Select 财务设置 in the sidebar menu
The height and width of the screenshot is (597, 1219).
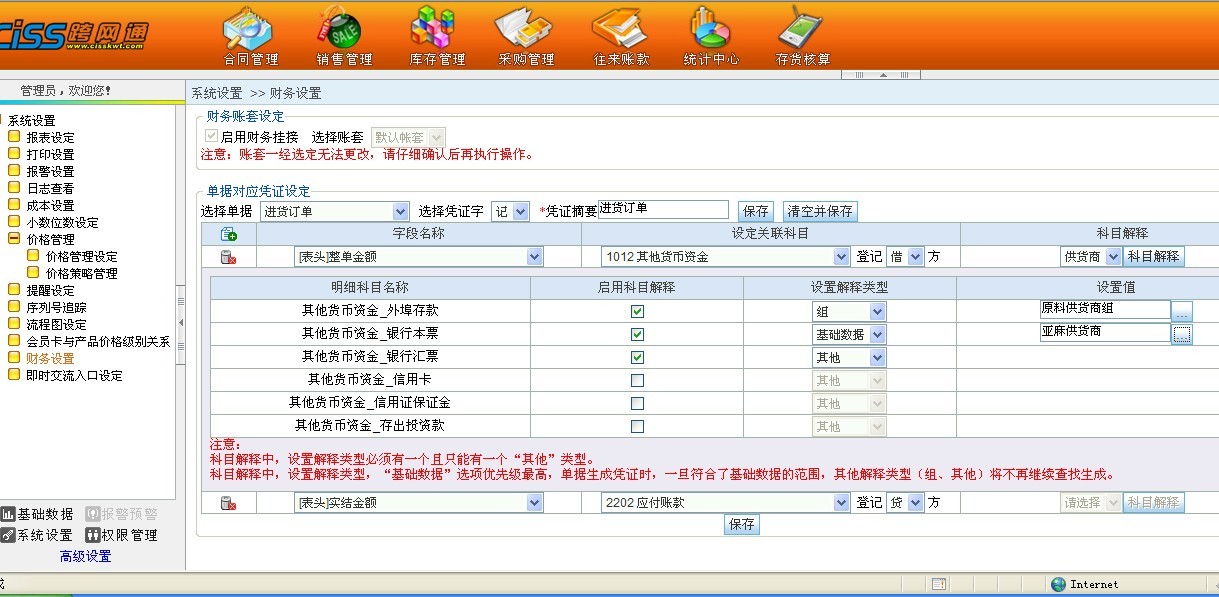(50, 358)
